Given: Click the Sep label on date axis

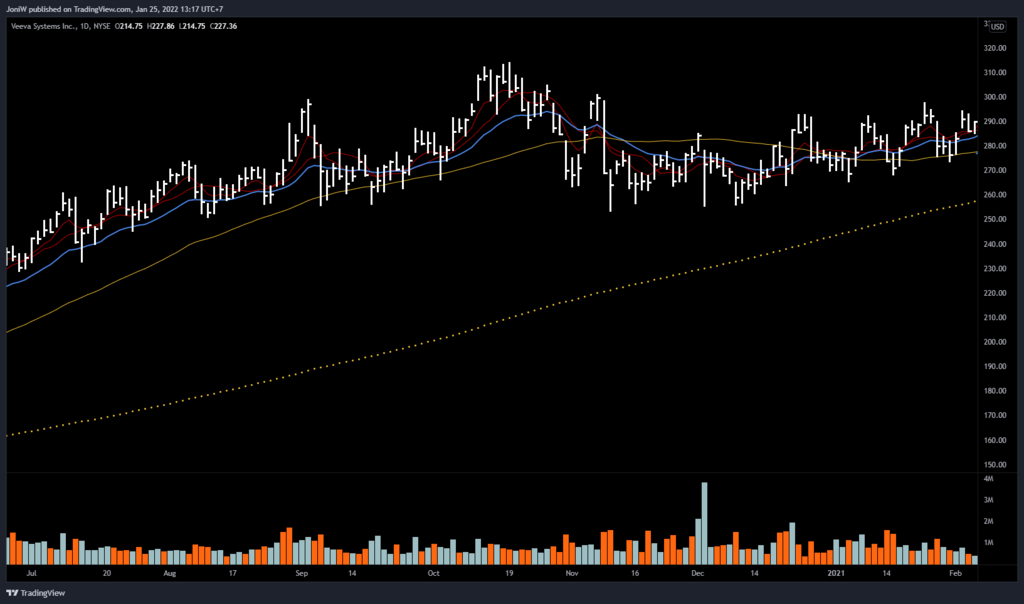Looking at the screenshot, I should pyautogui.click(x=303, y=576).
